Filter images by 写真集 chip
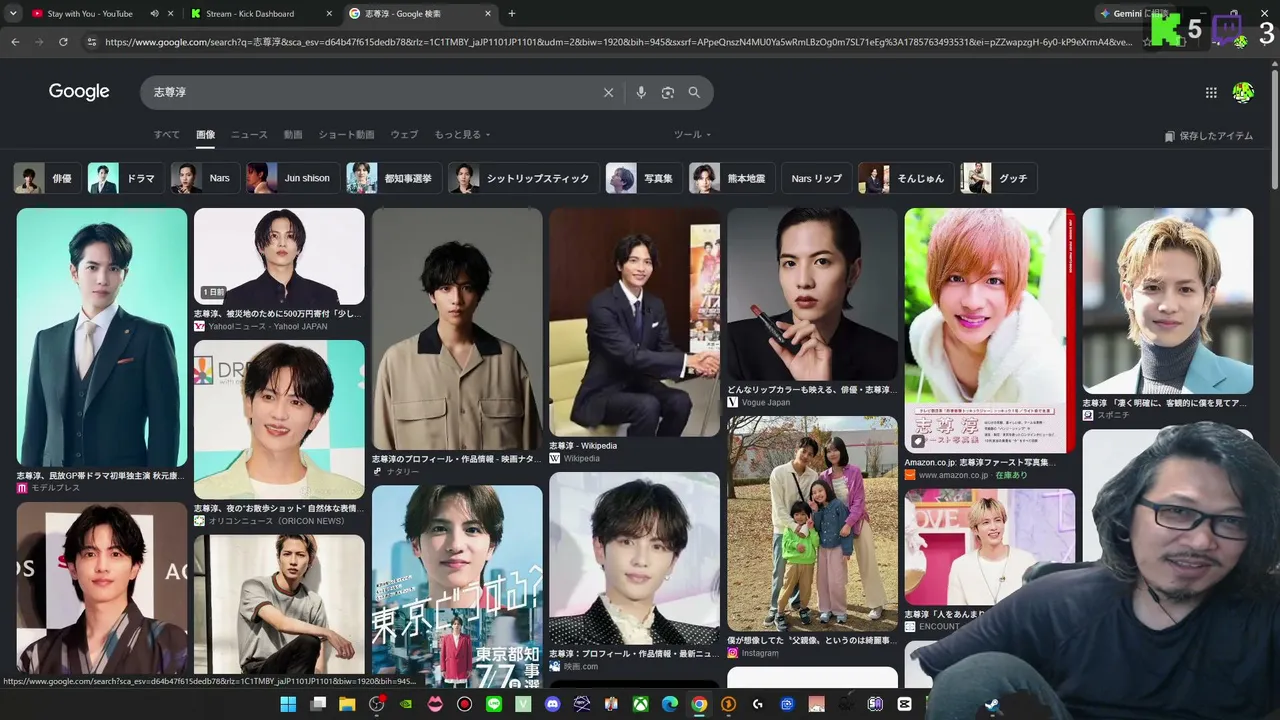 (643, 178)
